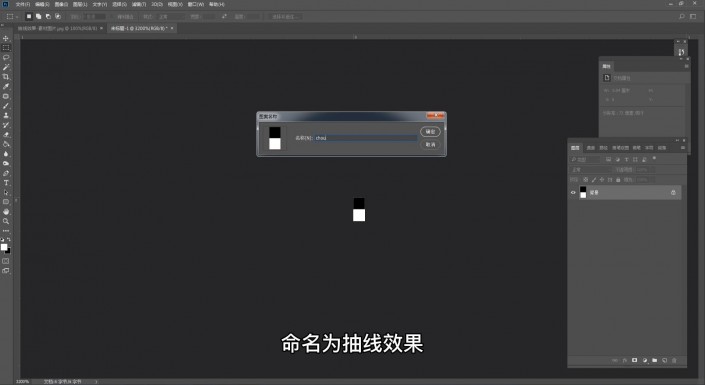The image size is (705, 385).
Task: Click the new layer icon in Layers panel
Action: click(x=665, y=360)
